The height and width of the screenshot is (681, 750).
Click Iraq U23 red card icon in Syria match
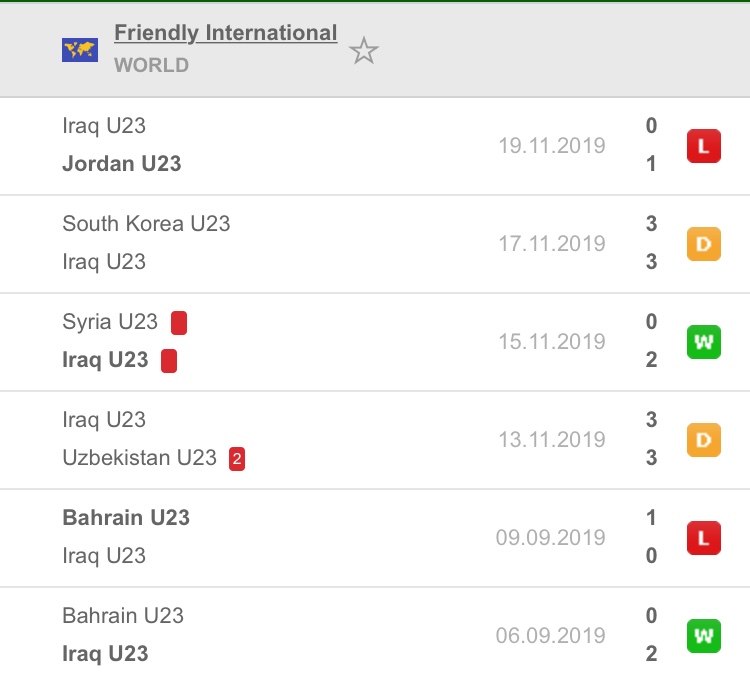pos(169,361)
